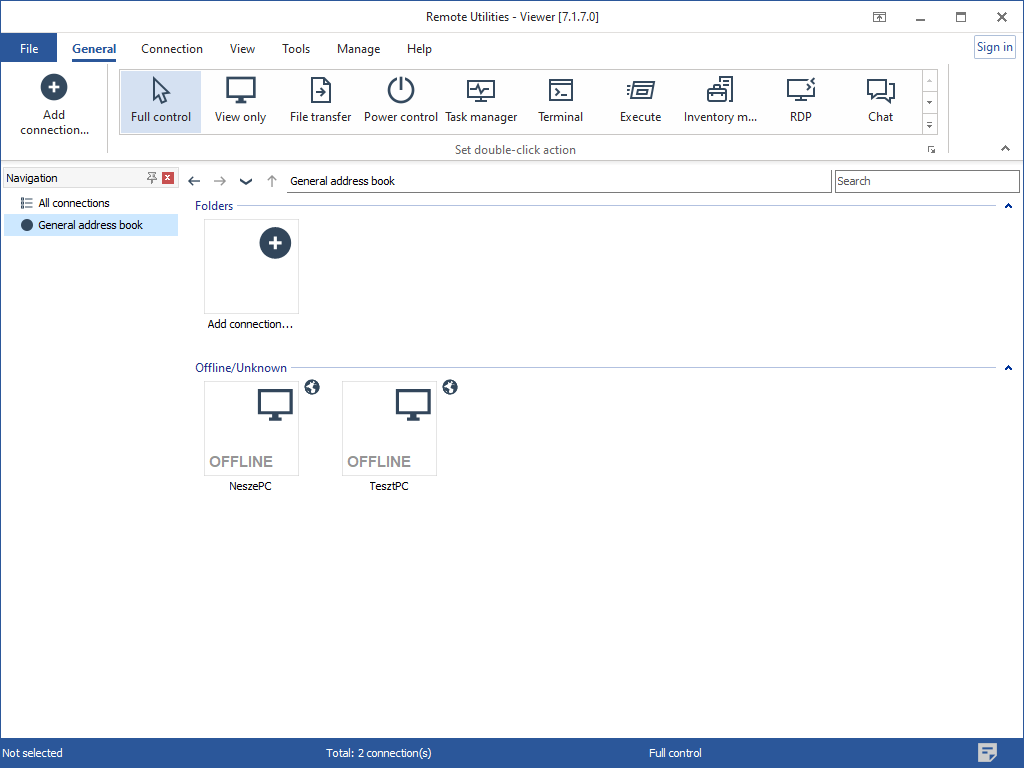Select the Inventory manager icon
The width and height of the screenshot is (1024, 768).
click(720, 101)
